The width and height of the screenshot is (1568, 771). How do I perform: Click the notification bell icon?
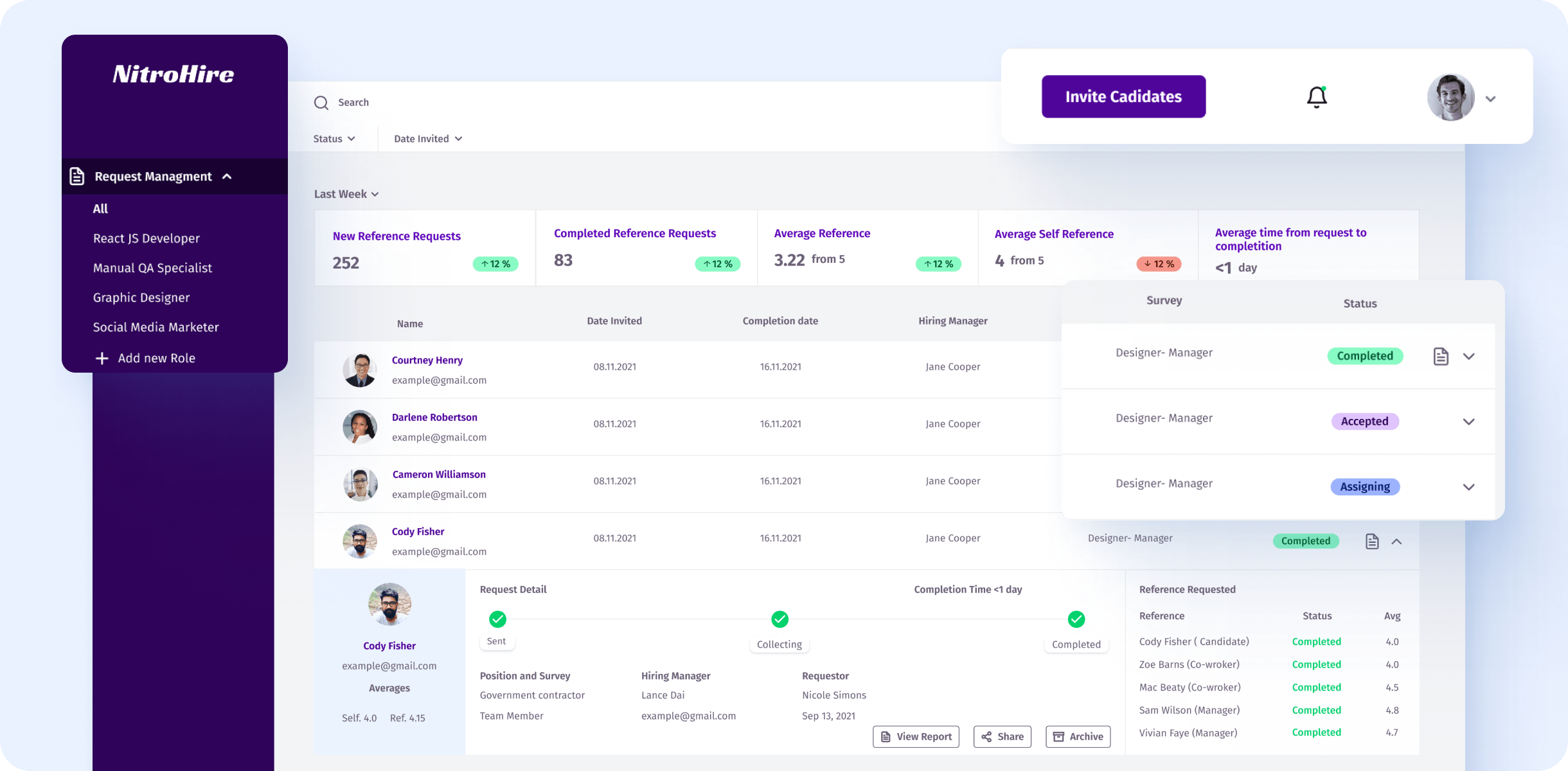pyautogui.click(x=1316, y=97)
